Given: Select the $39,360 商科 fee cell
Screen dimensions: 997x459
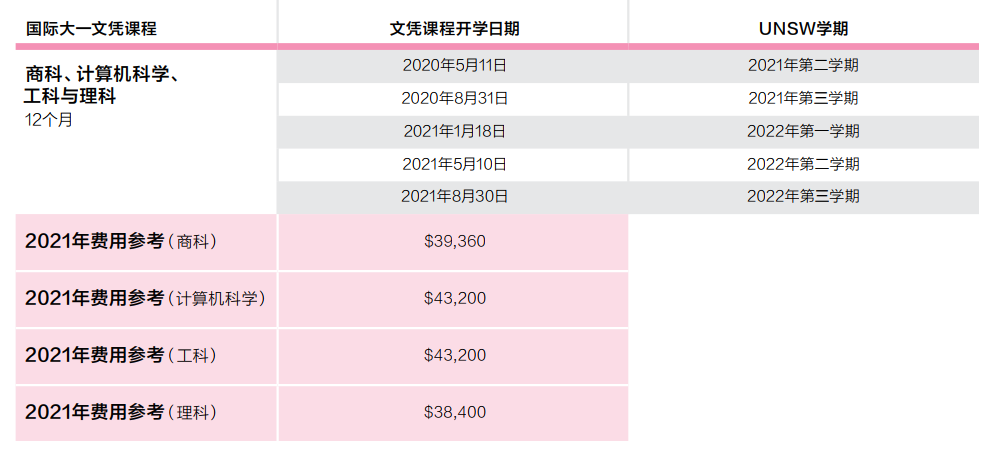Looking at the screenshot, I should click(x=453, y=242).
